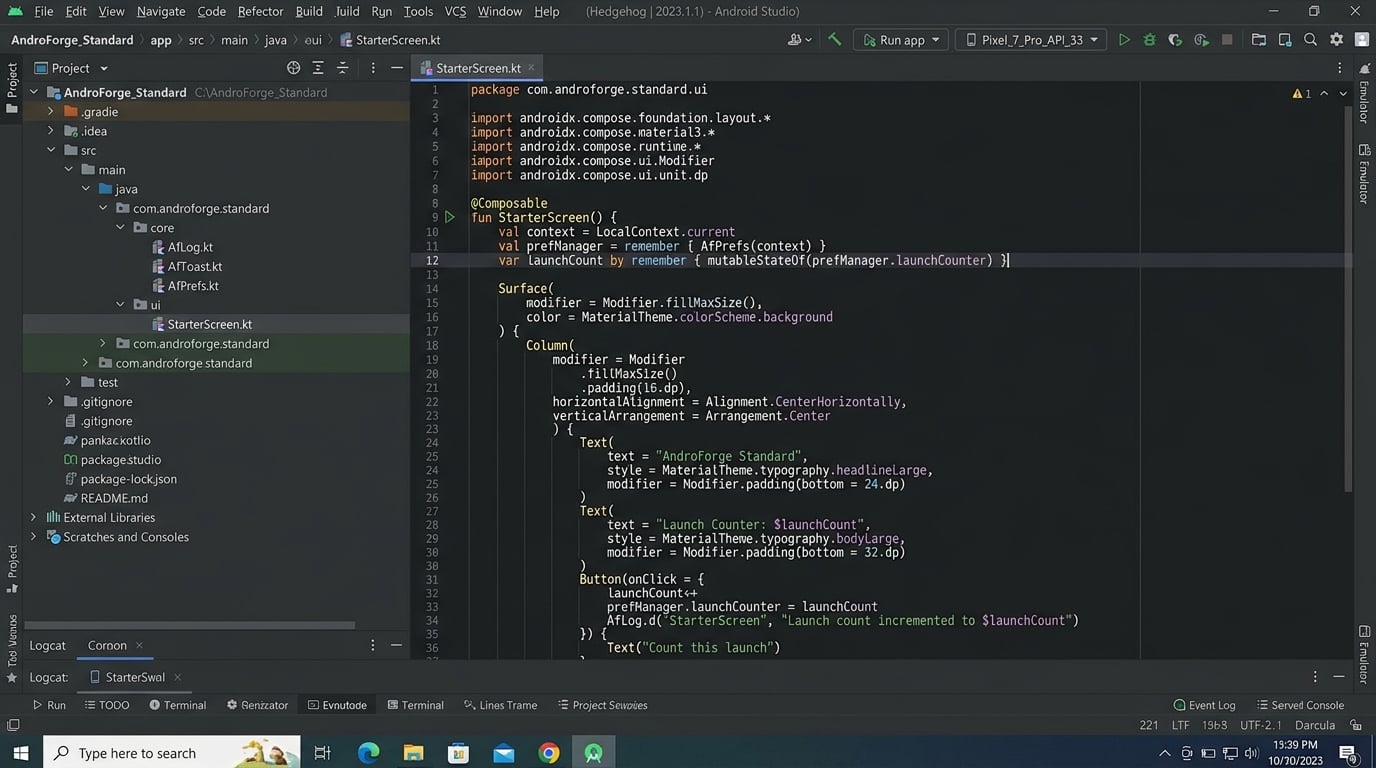Image resolution: width=1376 pixels, height=768 pixels.
Task: Click the user avatar icon in toolbar
Action: tap(1361, 40)
